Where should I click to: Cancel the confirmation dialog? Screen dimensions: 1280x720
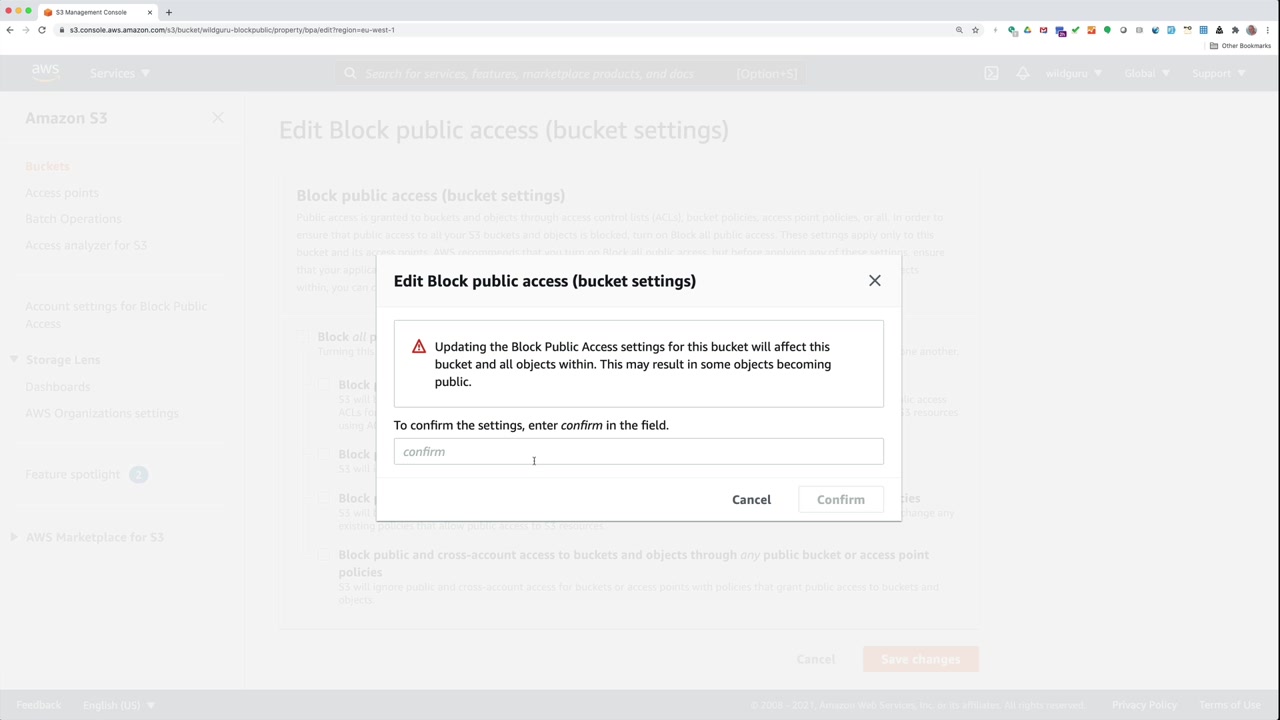coord(751,500)
